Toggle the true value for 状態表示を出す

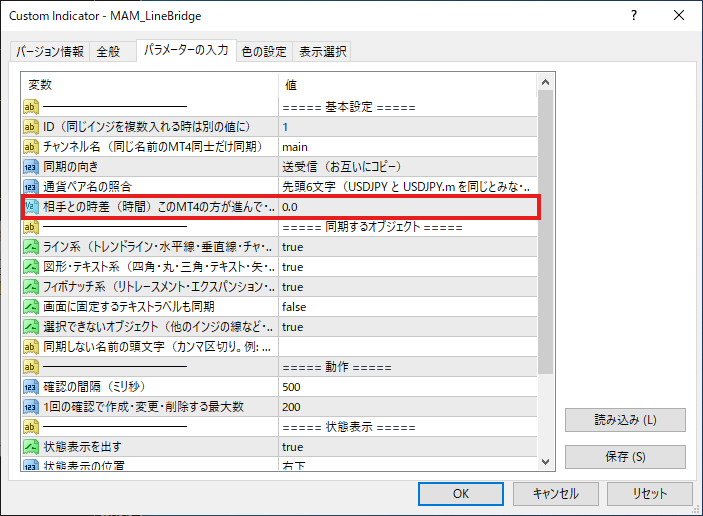[408, 447]
